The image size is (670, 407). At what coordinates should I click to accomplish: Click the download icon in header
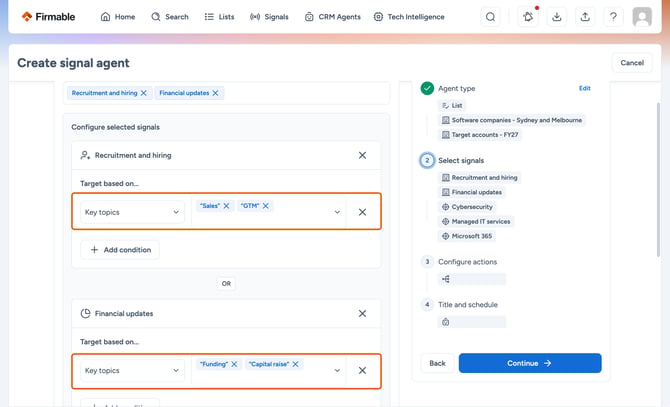[556, 17]
